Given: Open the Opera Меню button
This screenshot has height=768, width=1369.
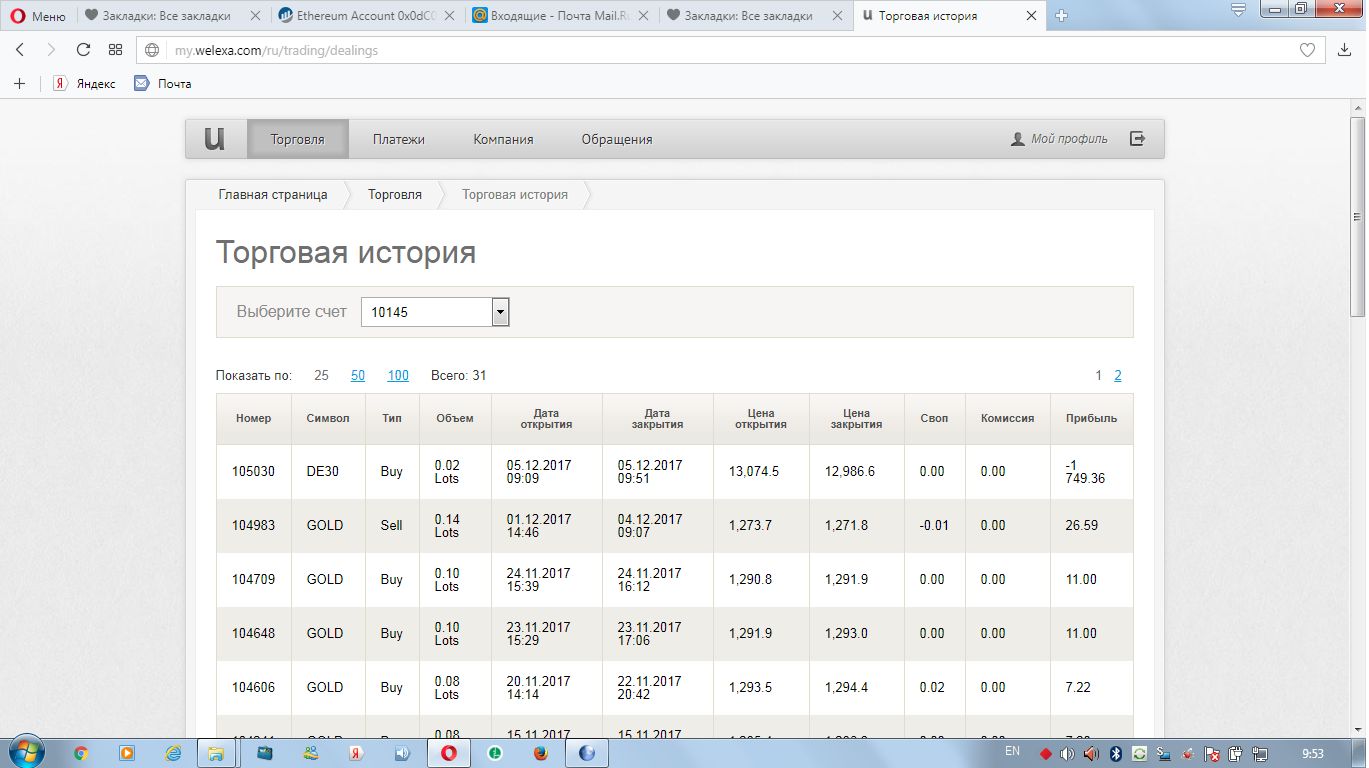Looking at the screenshot, I should [x=37, y=16].
